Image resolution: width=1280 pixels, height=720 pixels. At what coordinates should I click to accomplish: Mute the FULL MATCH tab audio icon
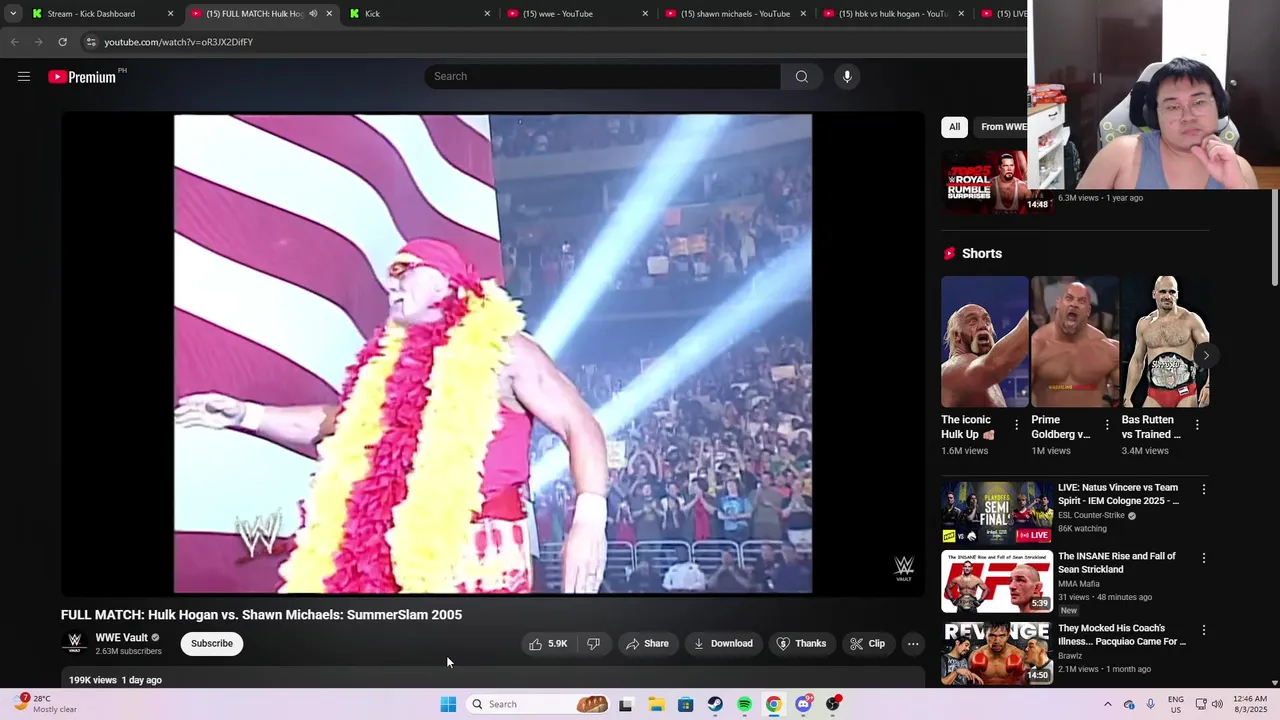tap(313, 14)
